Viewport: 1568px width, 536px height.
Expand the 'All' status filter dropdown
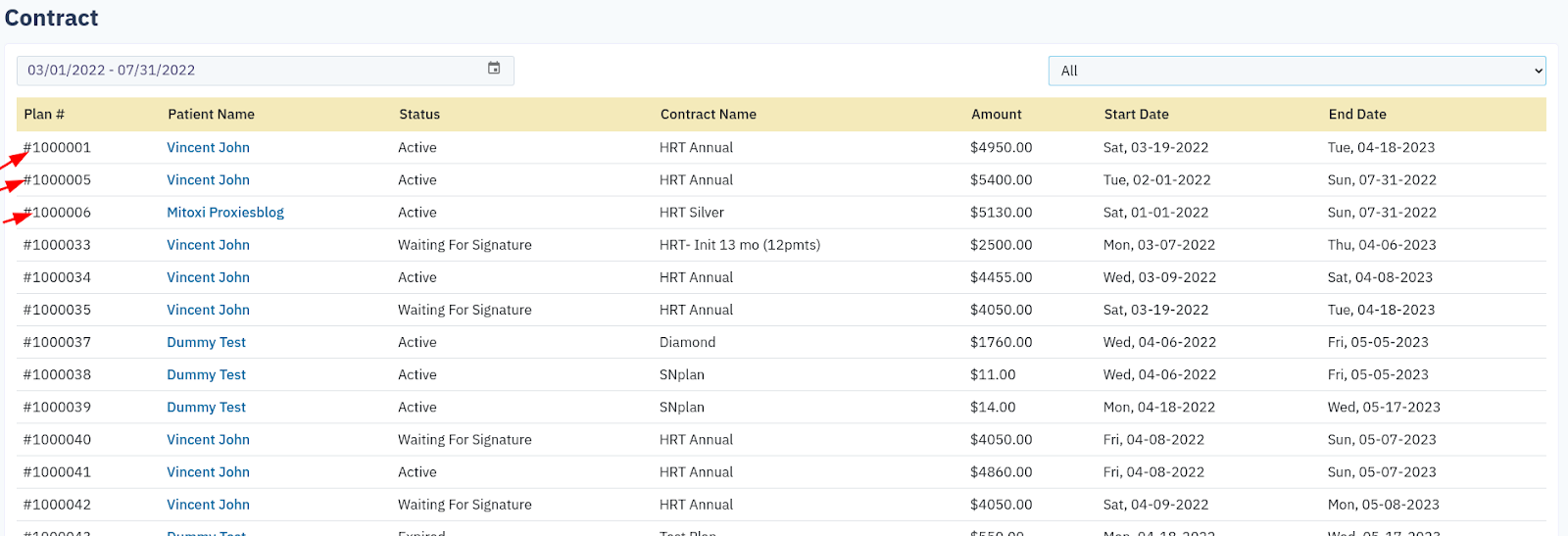(x=1297, y=71)
